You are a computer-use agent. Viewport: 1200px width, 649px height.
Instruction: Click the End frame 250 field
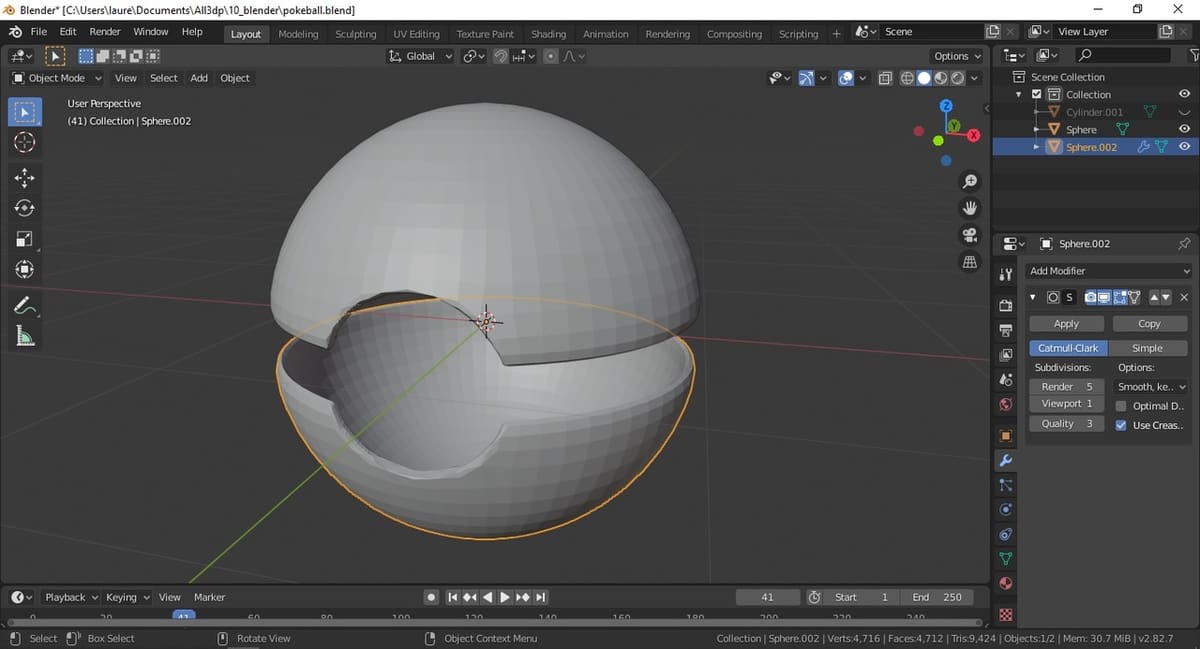pyautogui.click(x=937, y=597)
